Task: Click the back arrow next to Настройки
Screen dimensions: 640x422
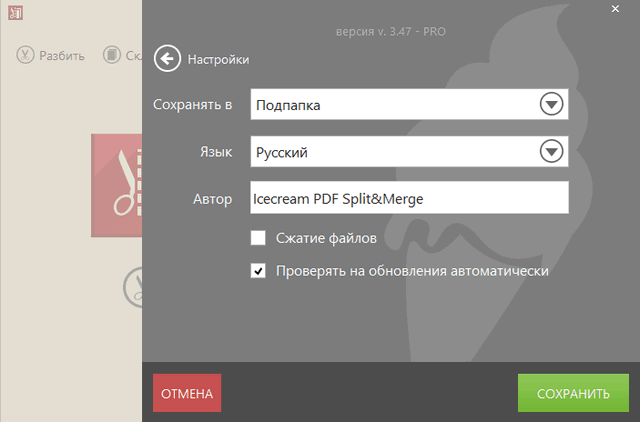Action: click(x=167, y=59)
